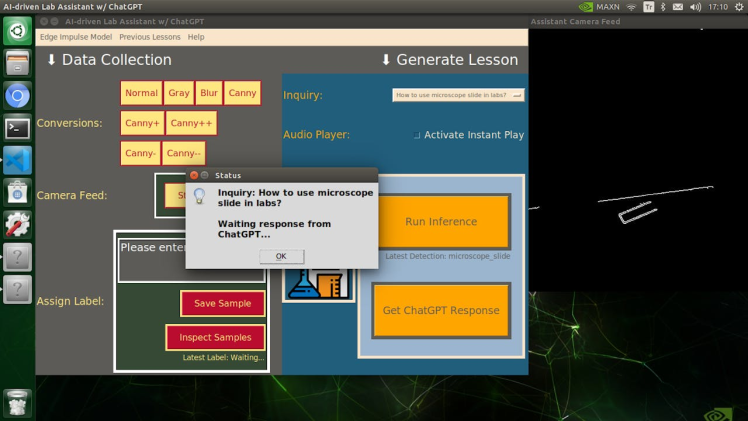The image size is (748, 421).
Task: Open the NVIDIA MAXN power mode menu
Action: point(600,7)
